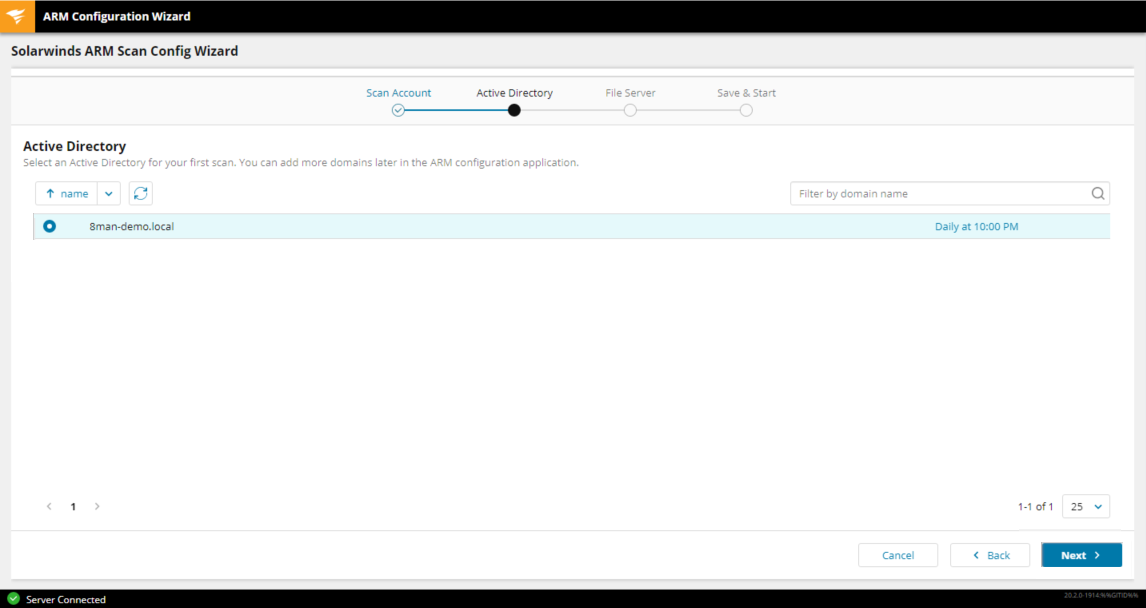The width and height of the screenshot is (1146, 608).
Task: Click the Back button
Action: tap(989, 555)
